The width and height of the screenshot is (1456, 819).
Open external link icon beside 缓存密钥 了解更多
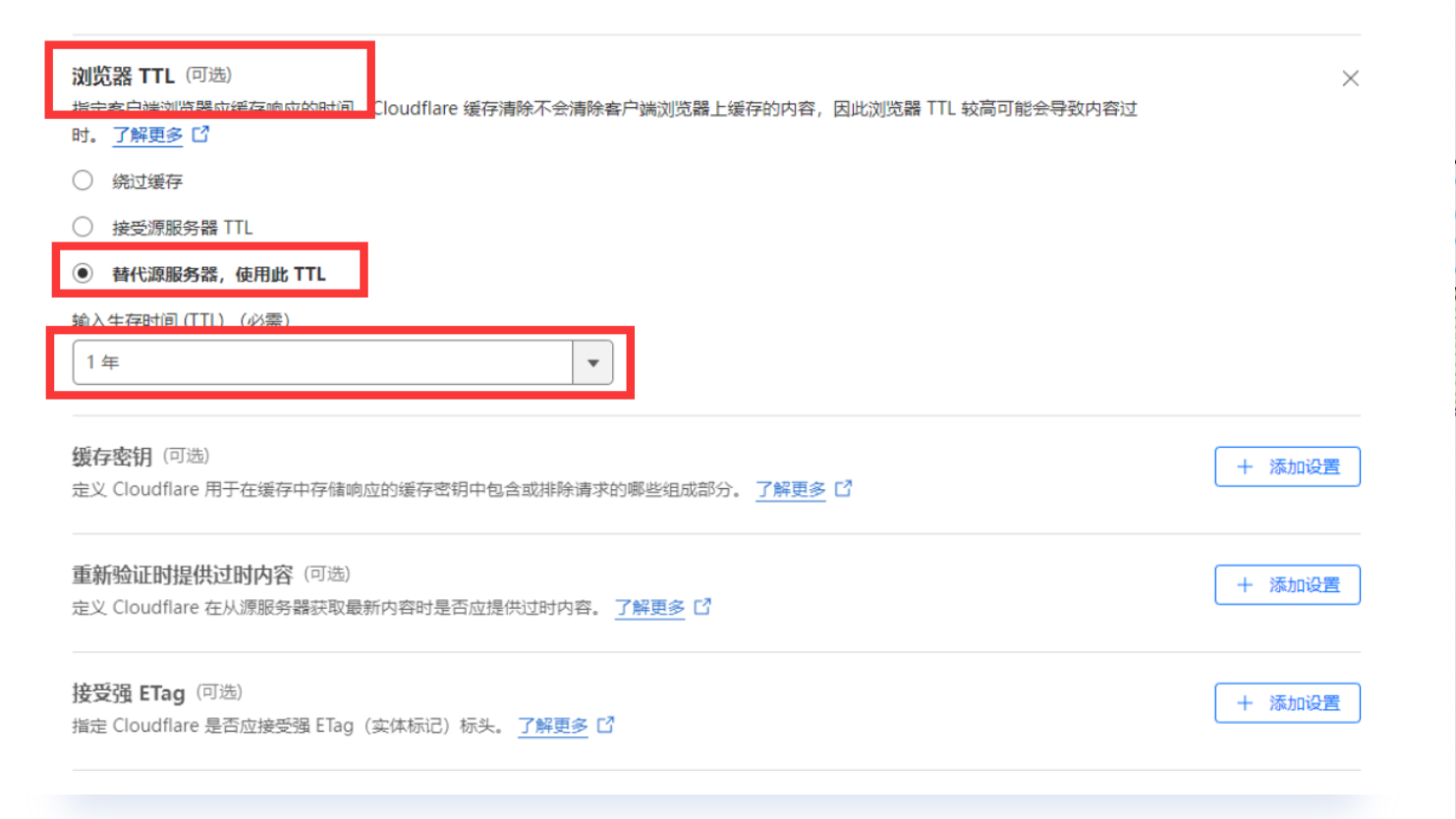point(843,488)
